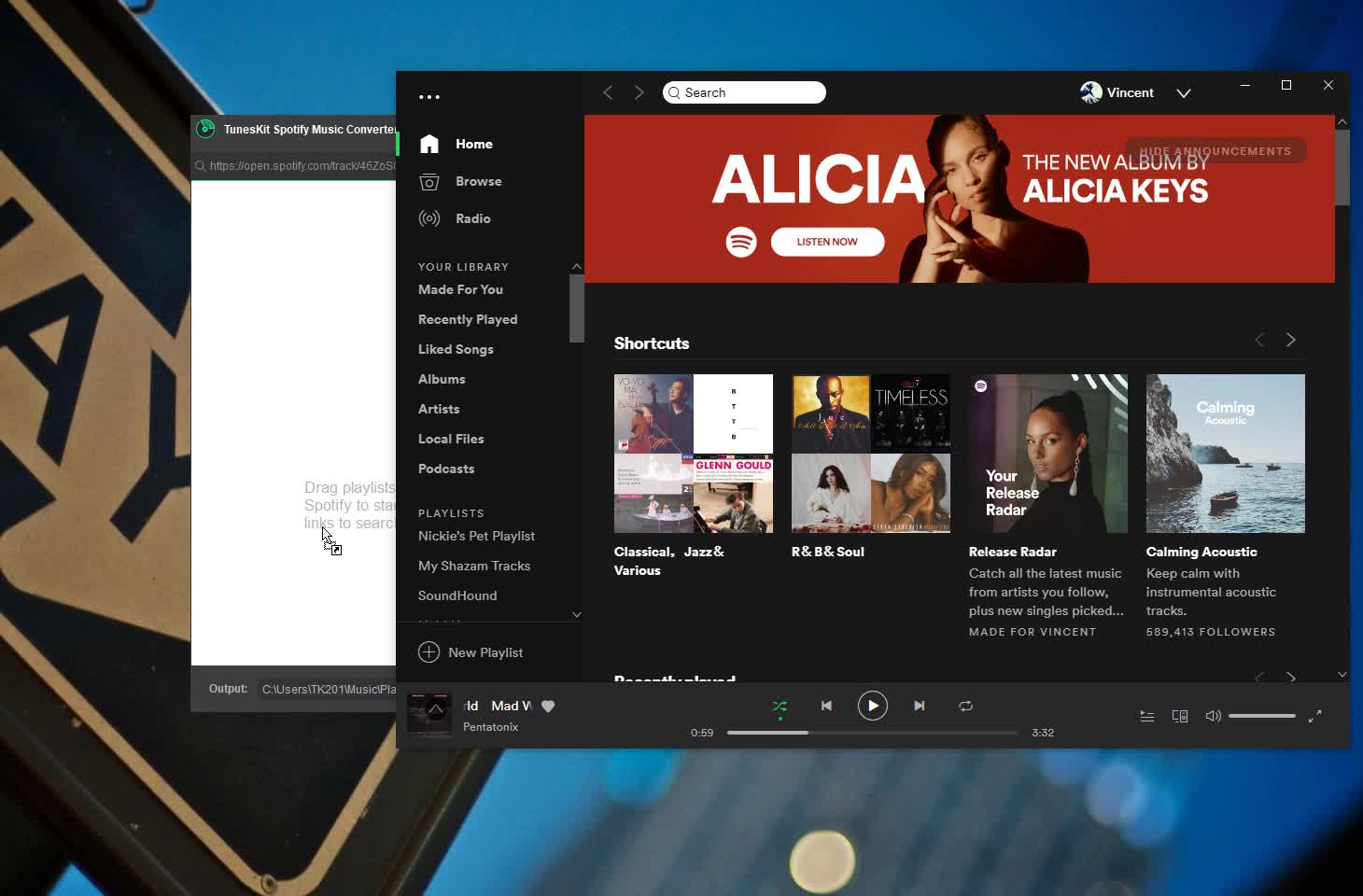Click Hide Announcements button
1363x896 pixels.
[x=1215, y=151]
